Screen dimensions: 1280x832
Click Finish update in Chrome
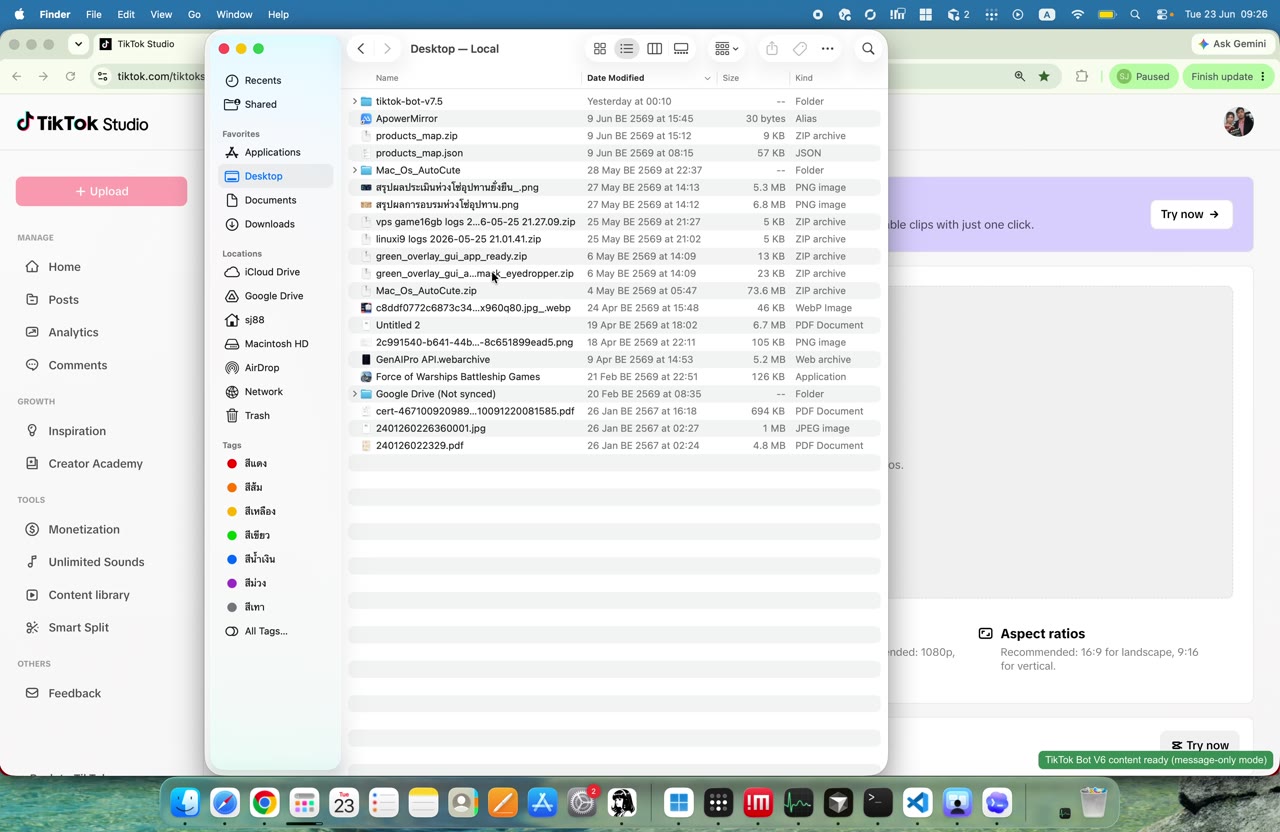coord(1229,76)
